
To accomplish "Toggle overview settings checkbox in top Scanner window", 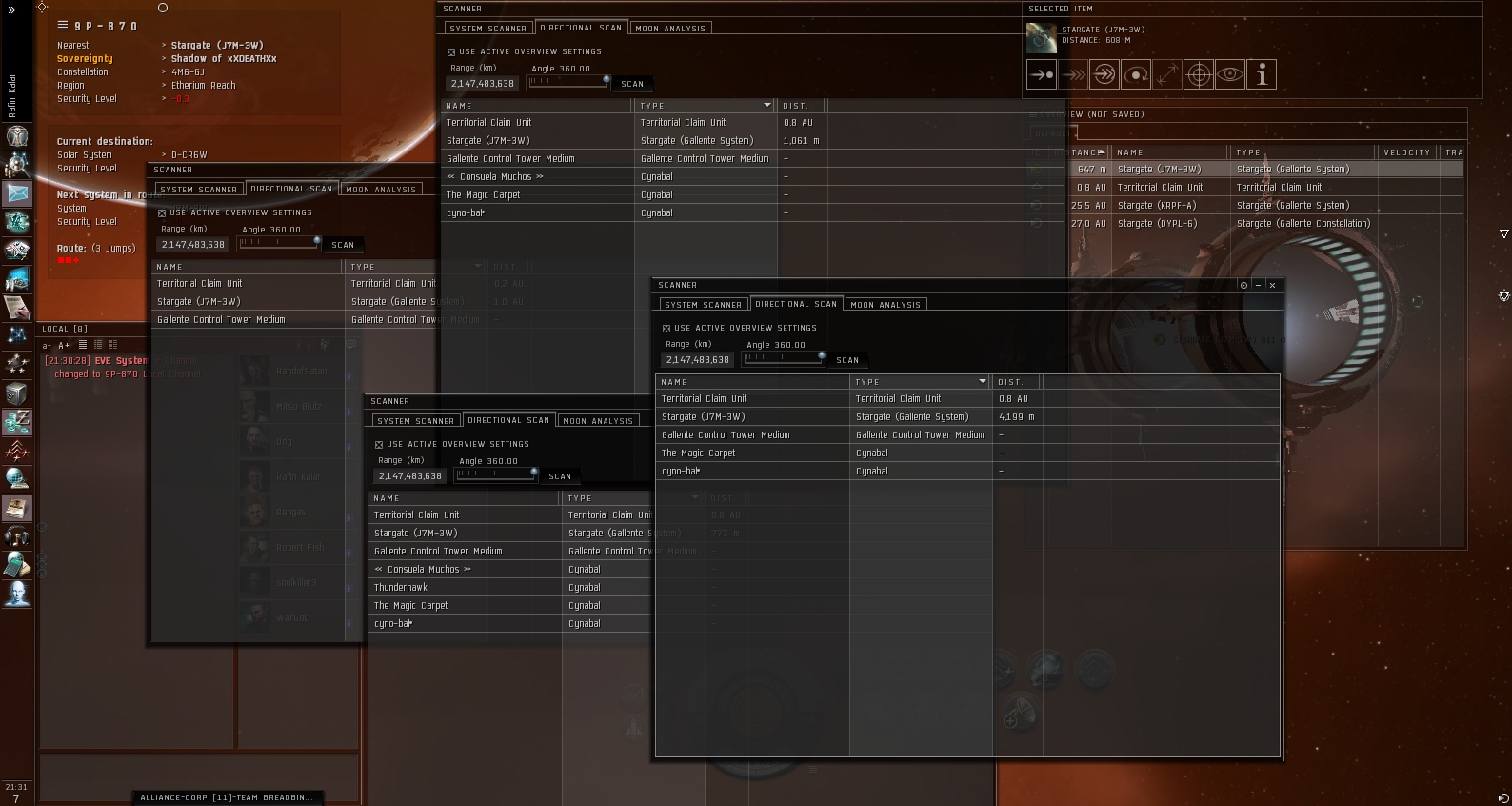I will click(x=450, y=51).
